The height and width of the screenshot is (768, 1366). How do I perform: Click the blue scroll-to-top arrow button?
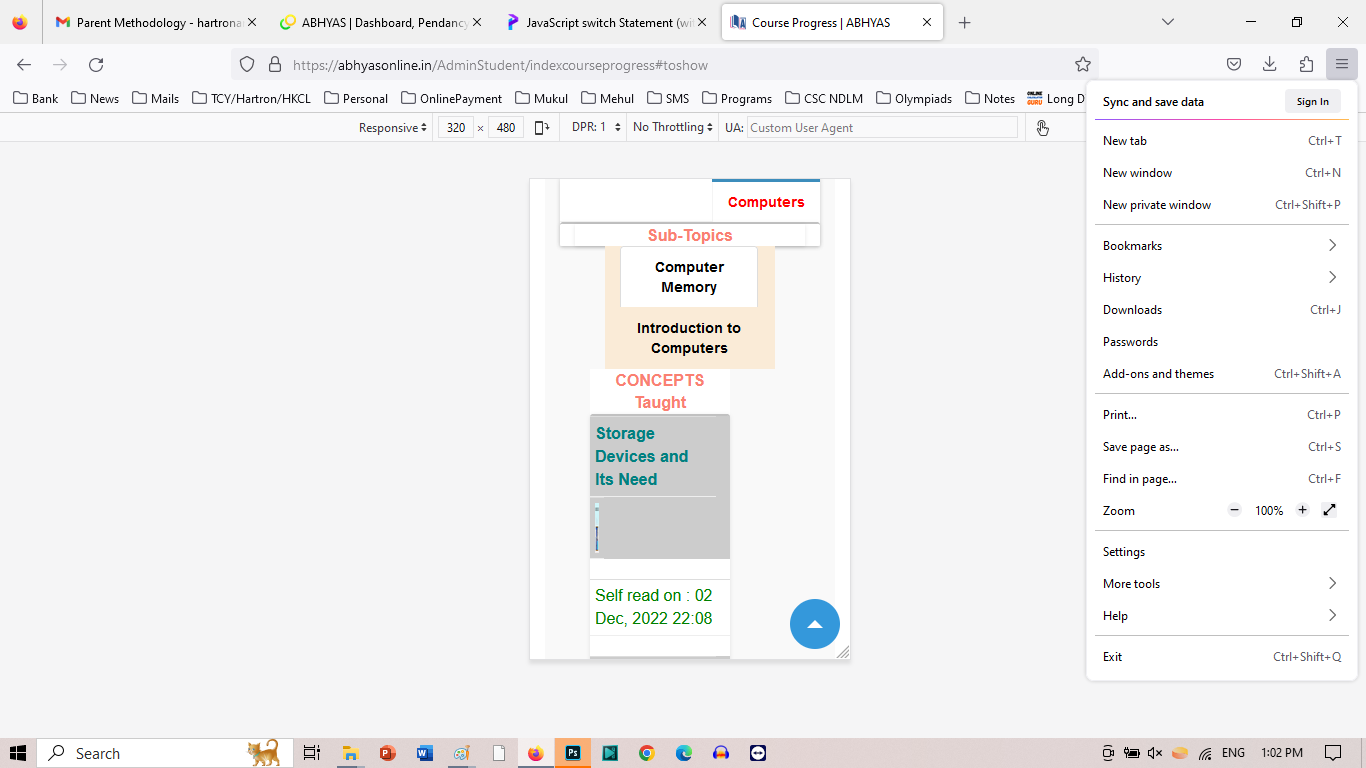pos(814,624)
